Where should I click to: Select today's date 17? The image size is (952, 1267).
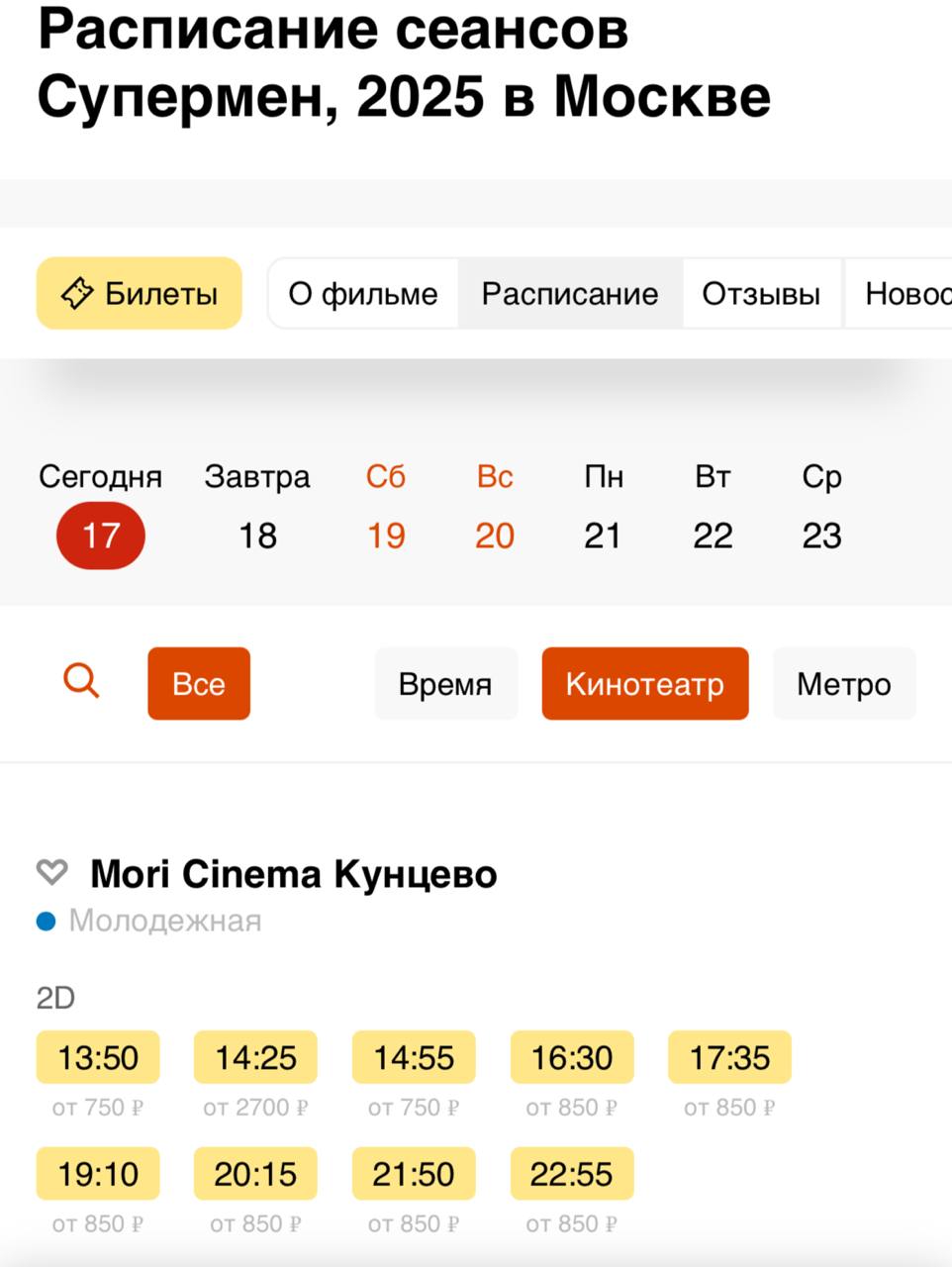[x=100, y=536]
